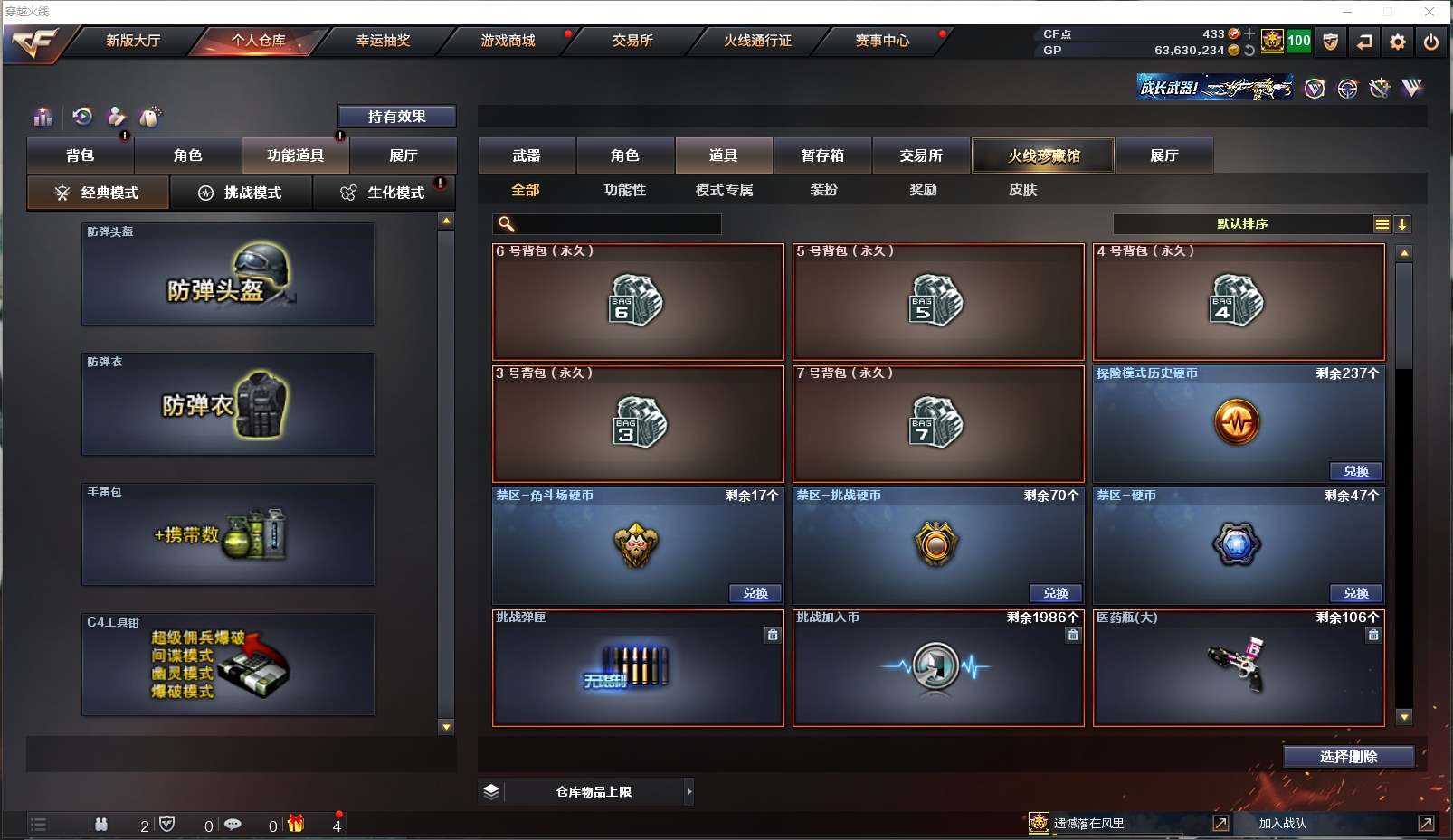
Task: Click the gift box icon in status bar
Action: pos(296,824)
